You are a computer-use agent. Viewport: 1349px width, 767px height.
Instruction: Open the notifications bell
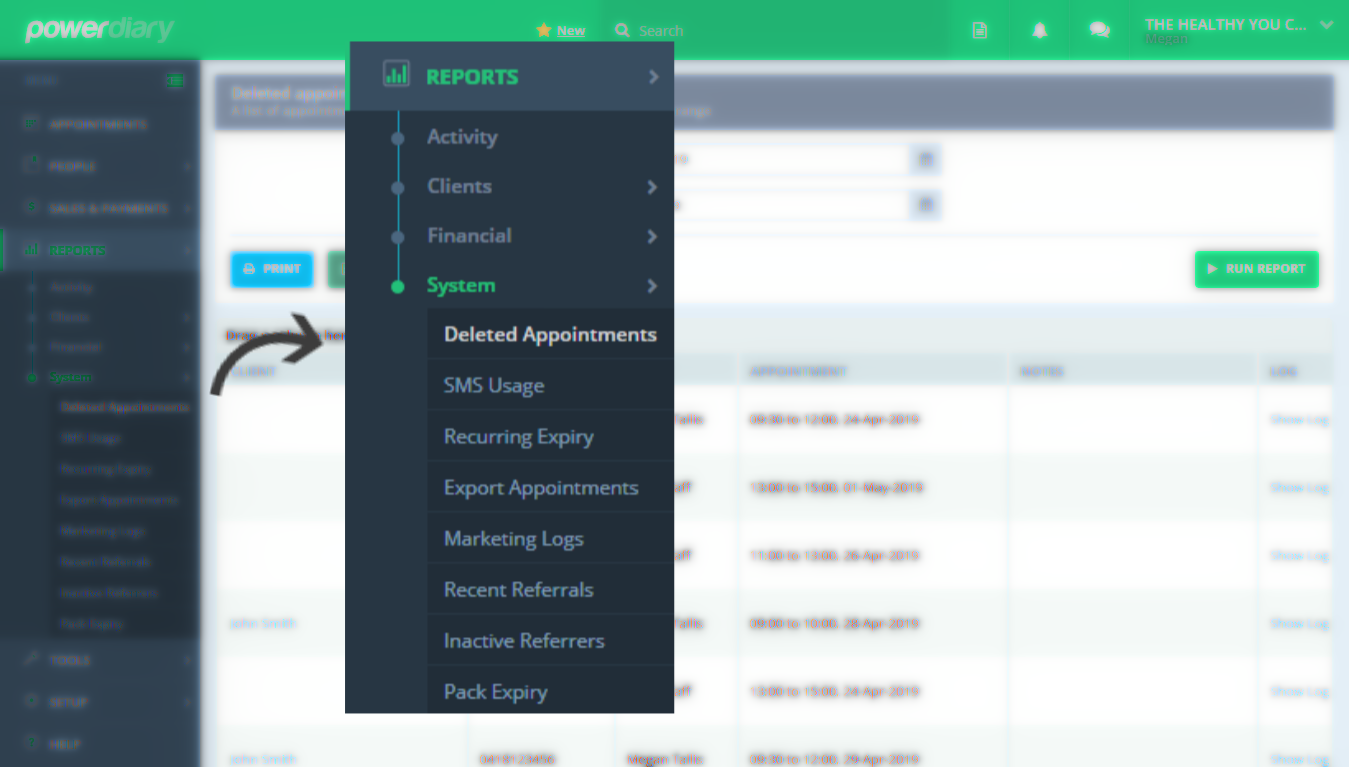click(x=1040, y=31)
